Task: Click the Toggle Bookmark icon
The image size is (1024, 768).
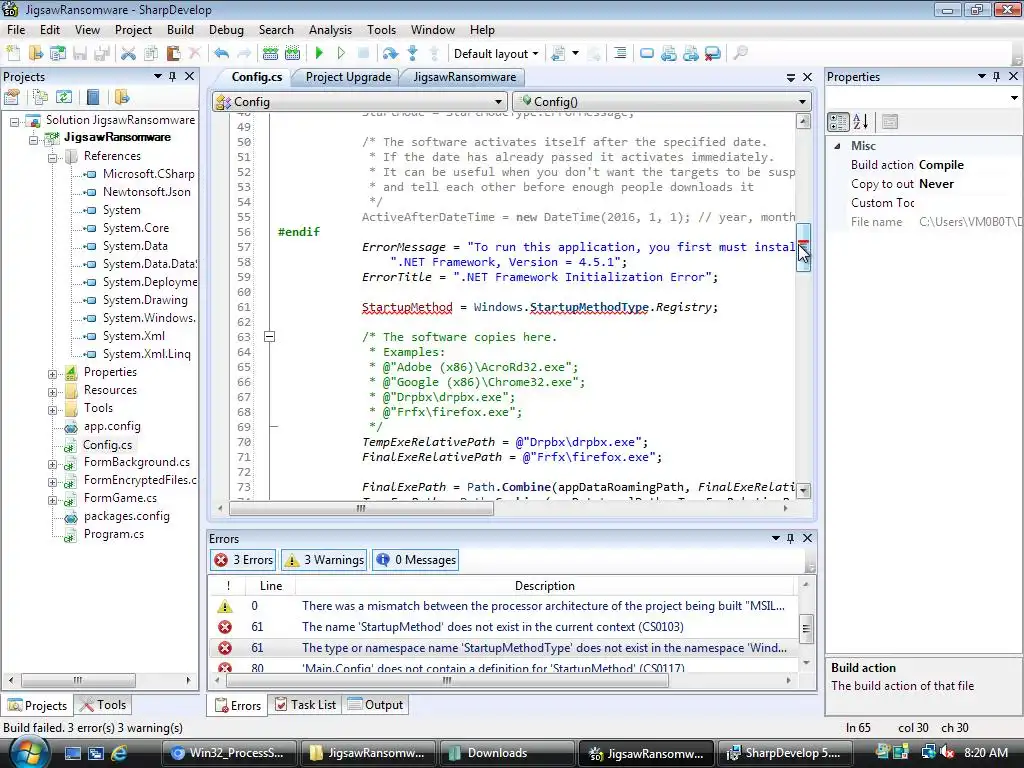Action: point(647,53)
